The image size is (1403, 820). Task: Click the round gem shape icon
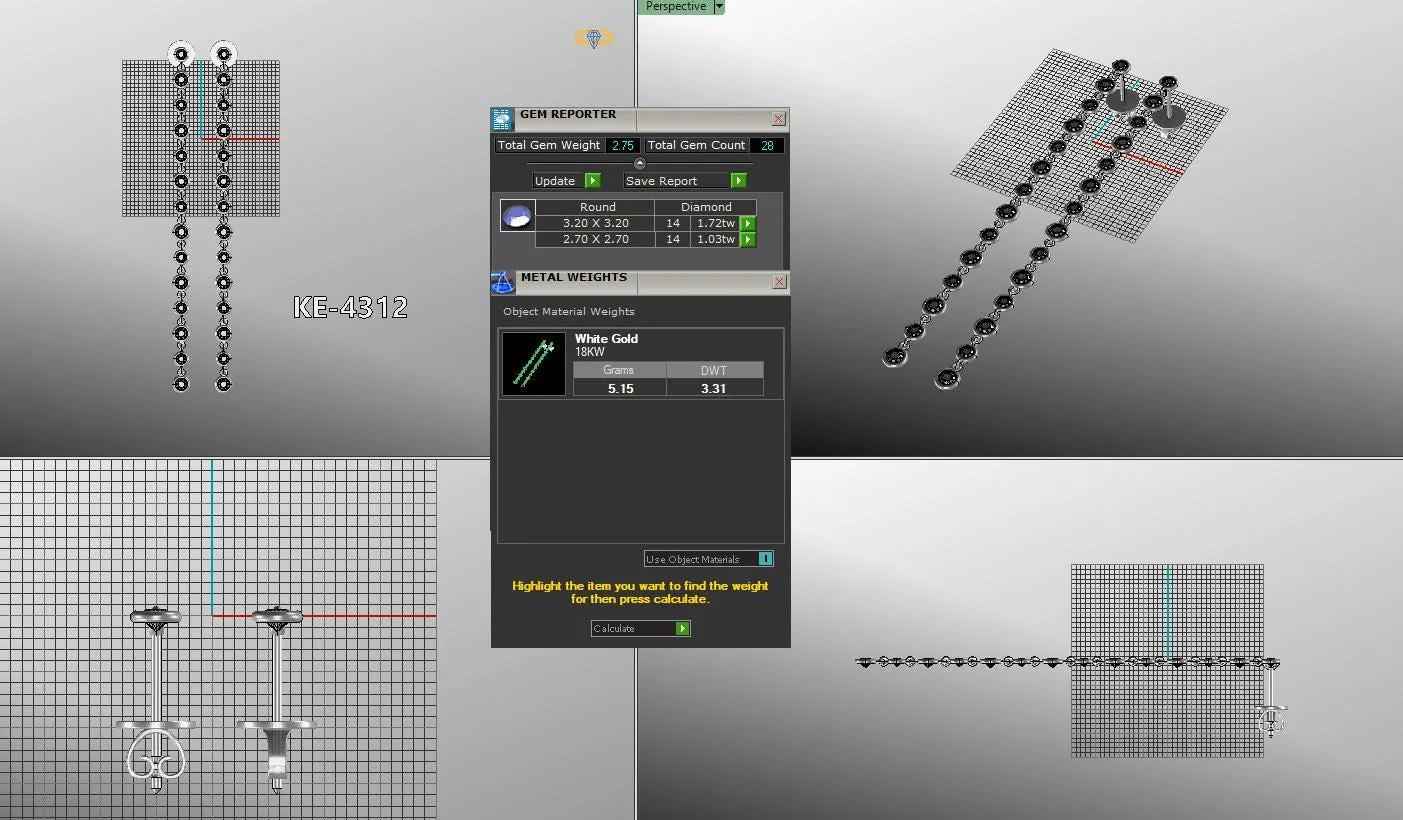pos(517,216)
